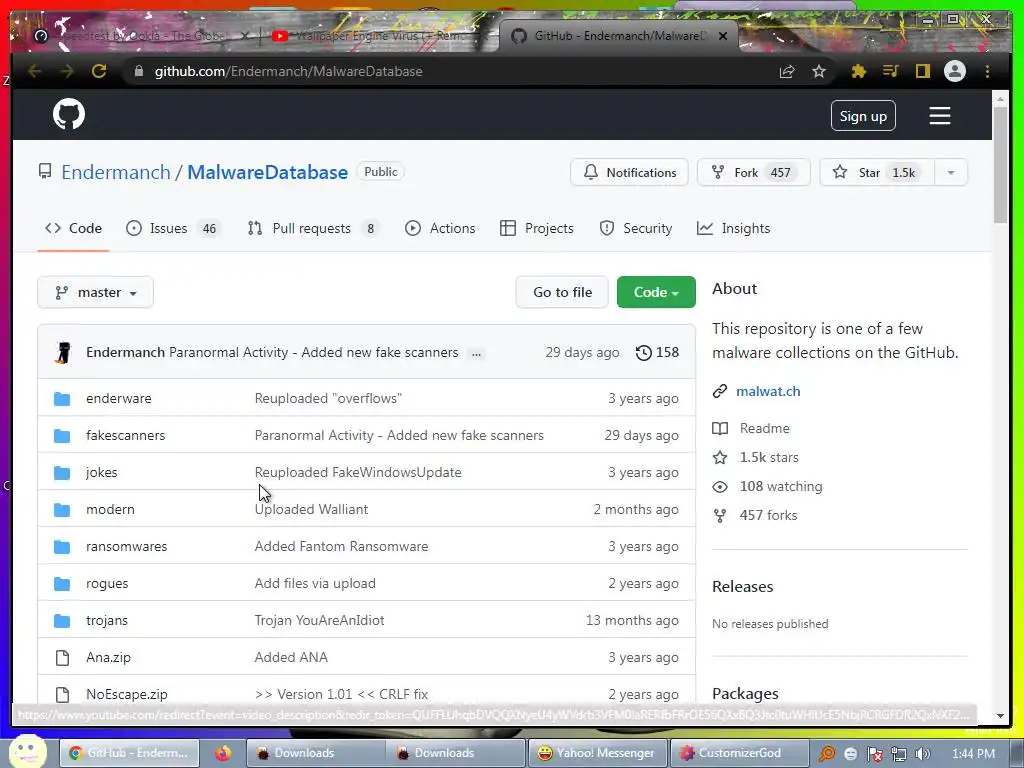Open the Actions tab

click(440, 228)
